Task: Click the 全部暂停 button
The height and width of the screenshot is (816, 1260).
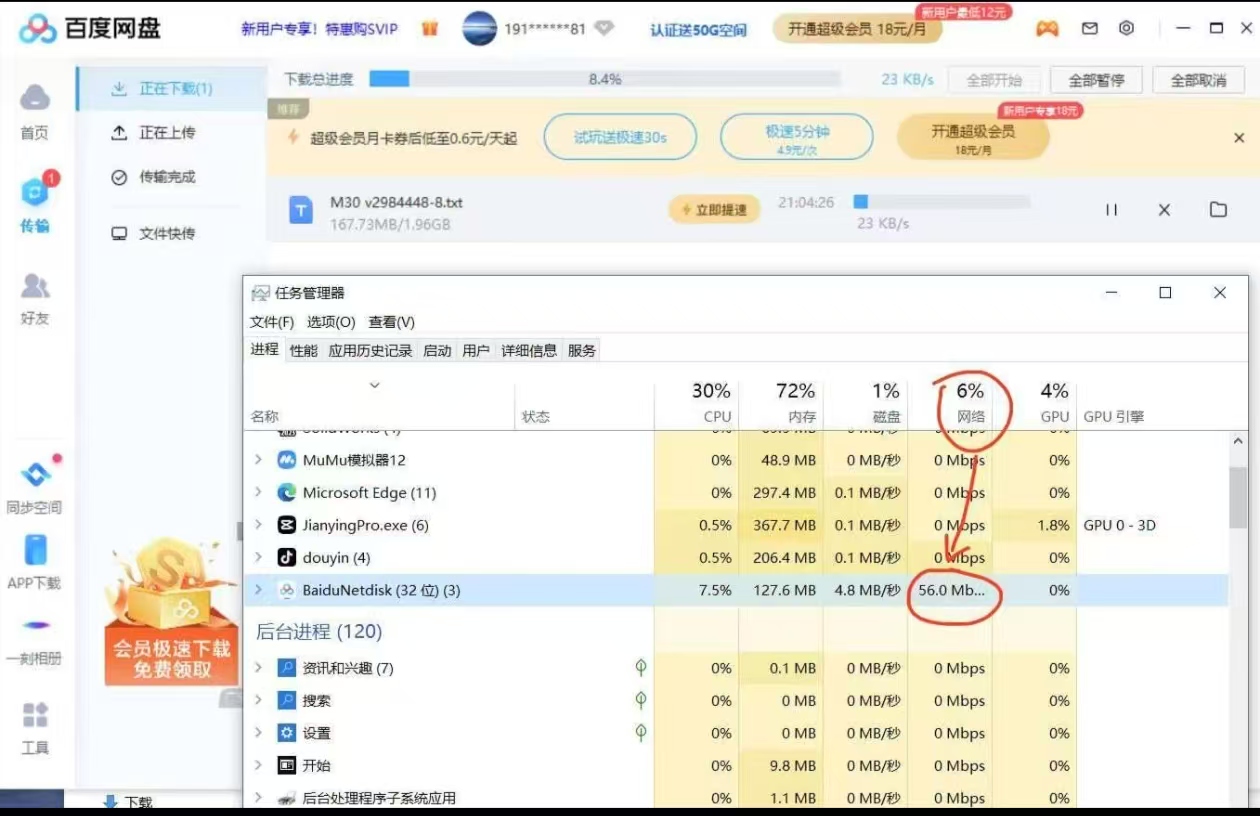Action: click(x=1096, y=80)
